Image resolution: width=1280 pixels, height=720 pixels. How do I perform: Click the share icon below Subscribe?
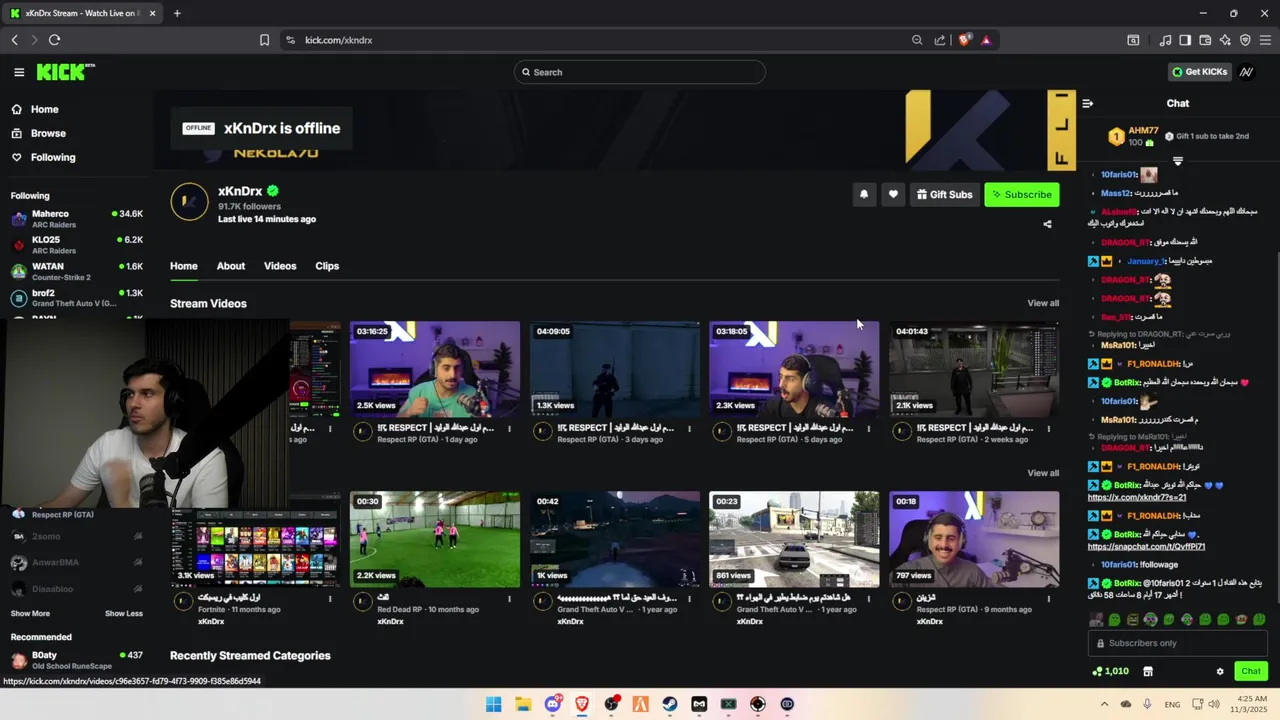(1047, 224)
